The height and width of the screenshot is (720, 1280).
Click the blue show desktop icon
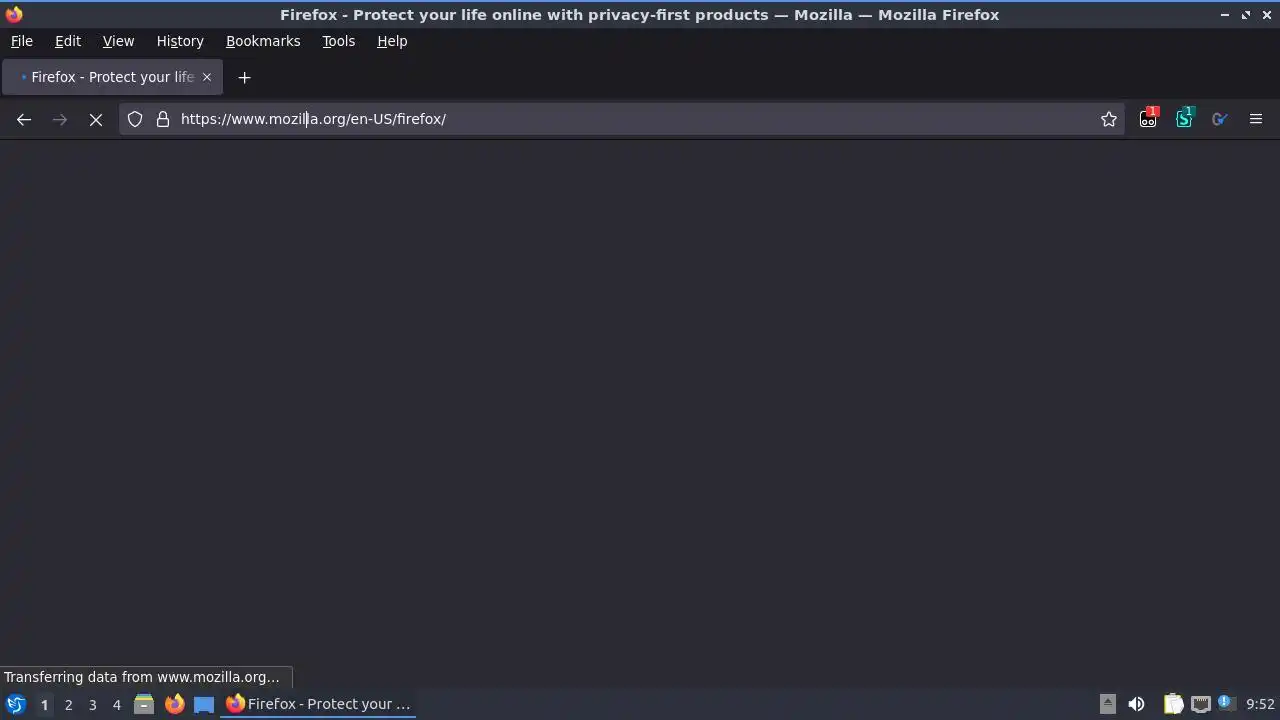point(204,704)
